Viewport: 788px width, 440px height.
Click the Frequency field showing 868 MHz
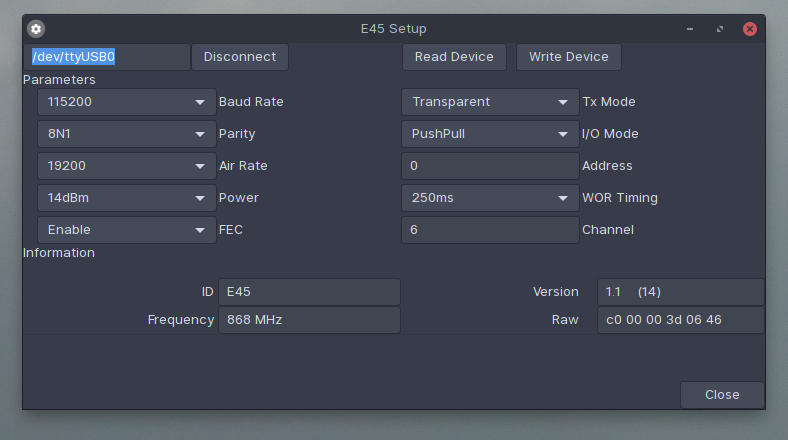pyautogui.click(x=309, y=320)
